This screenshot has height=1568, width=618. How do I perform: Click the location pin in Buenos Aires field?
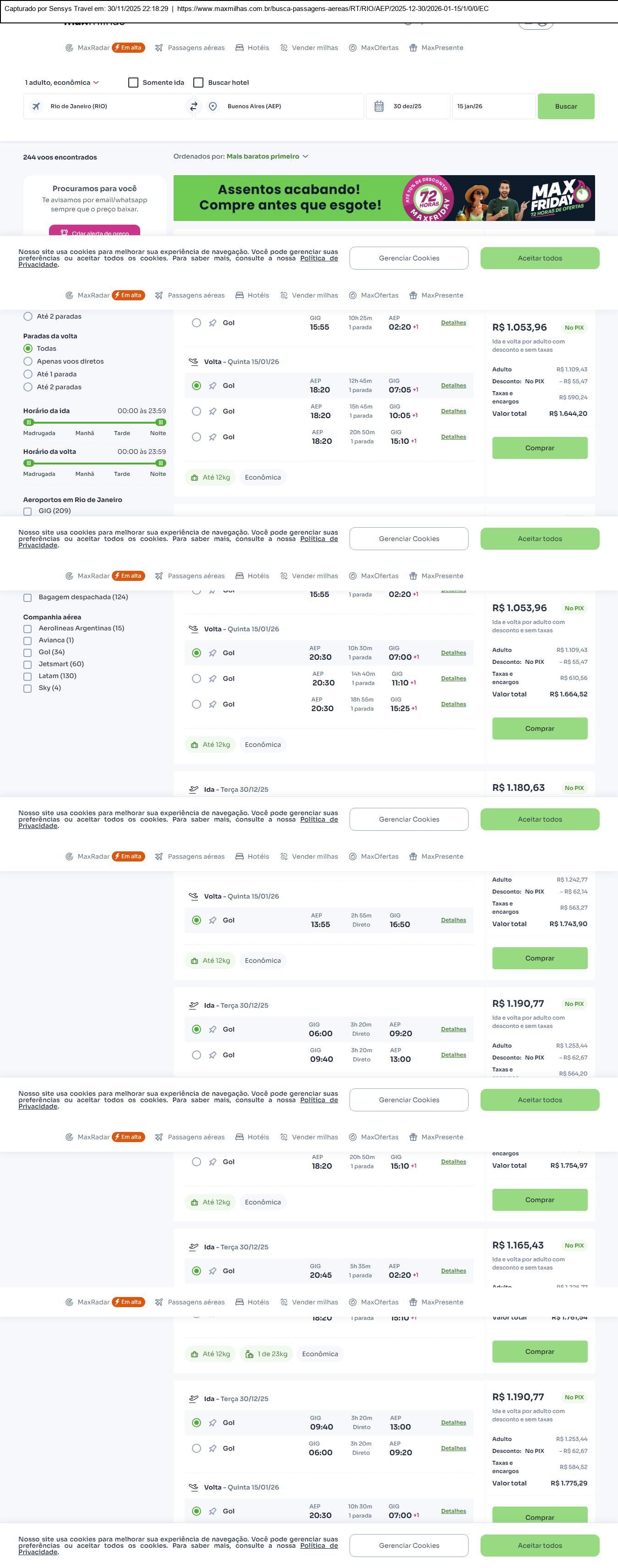[213, 106]
